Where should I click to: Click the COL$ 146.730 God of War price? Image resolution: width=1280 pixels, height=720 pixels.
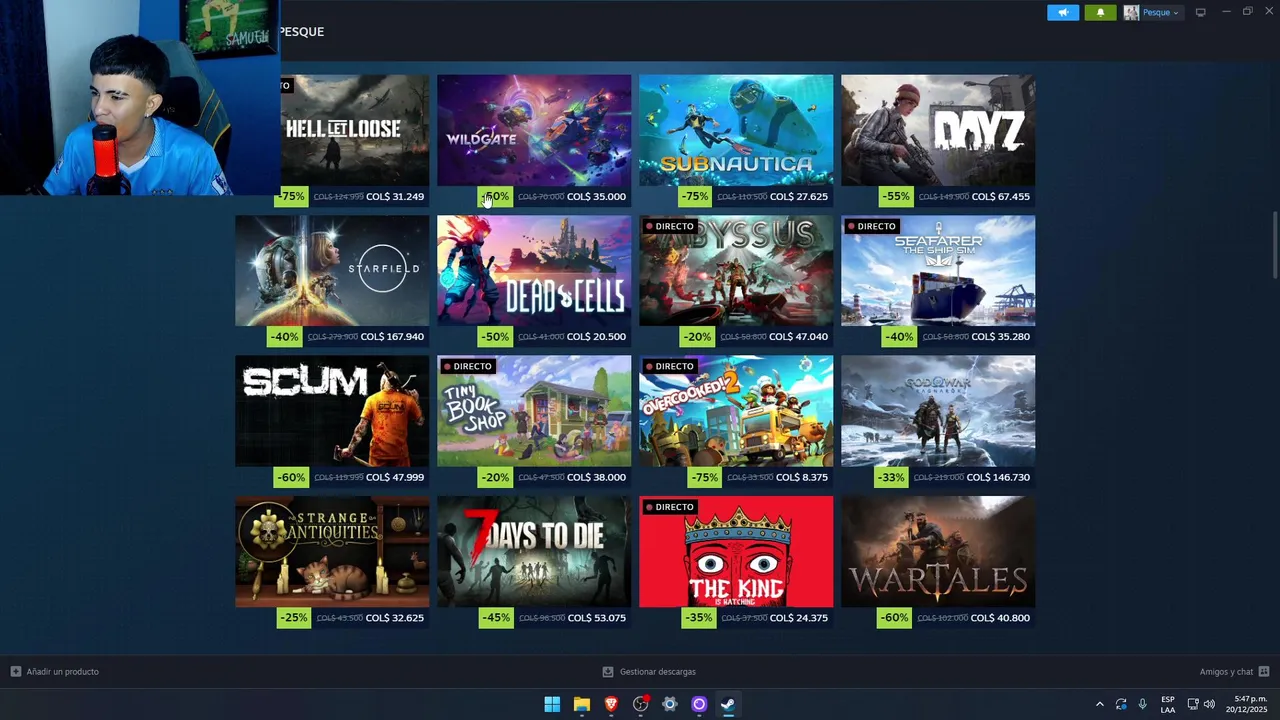[x=998, y=478]
